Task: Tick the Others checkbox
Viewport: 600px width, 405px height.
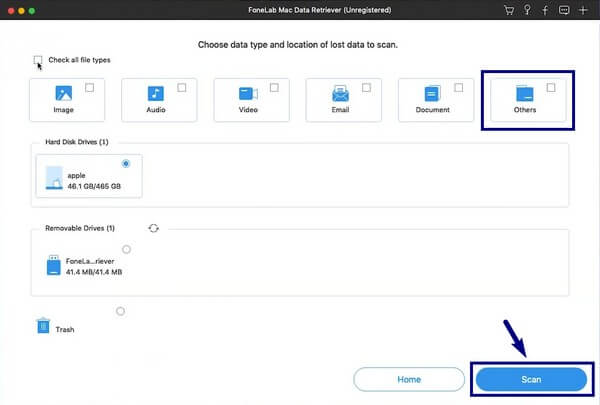Action: pos(551,88)
